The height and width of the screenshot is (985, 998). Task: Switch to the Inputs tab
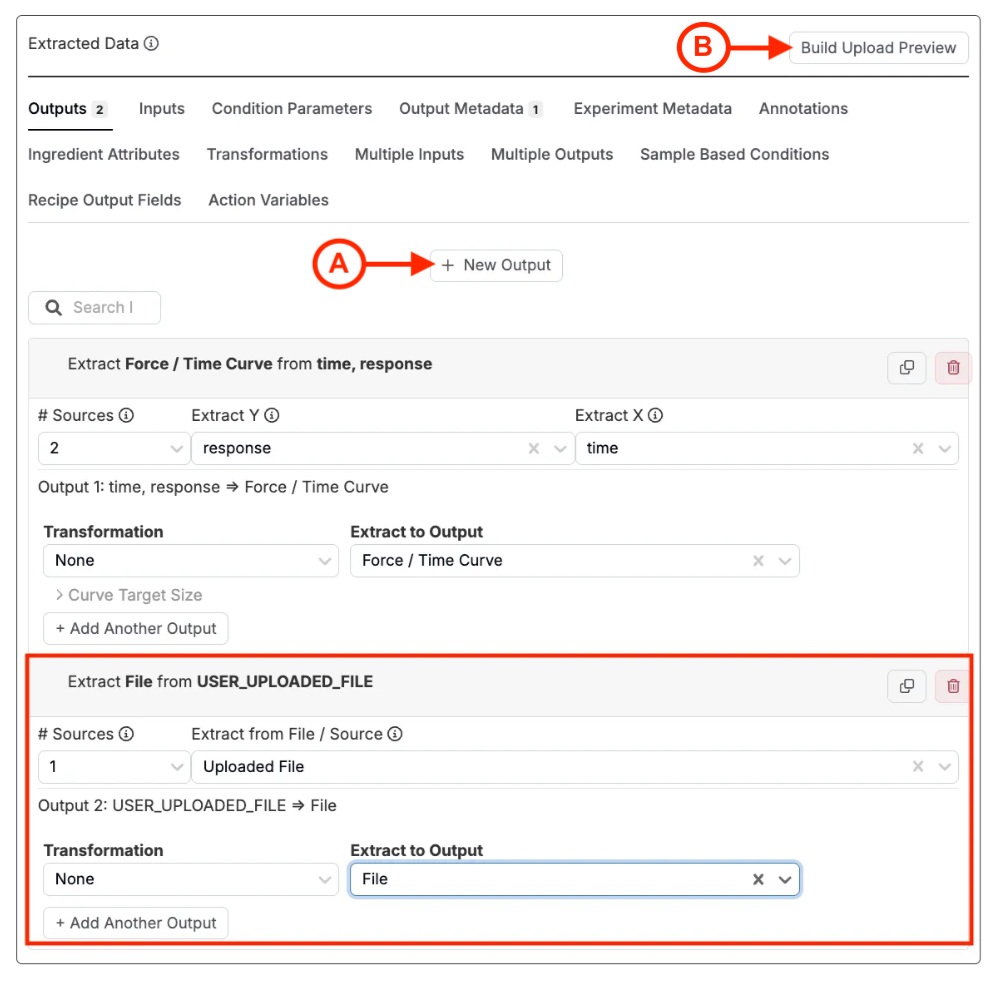162,109
